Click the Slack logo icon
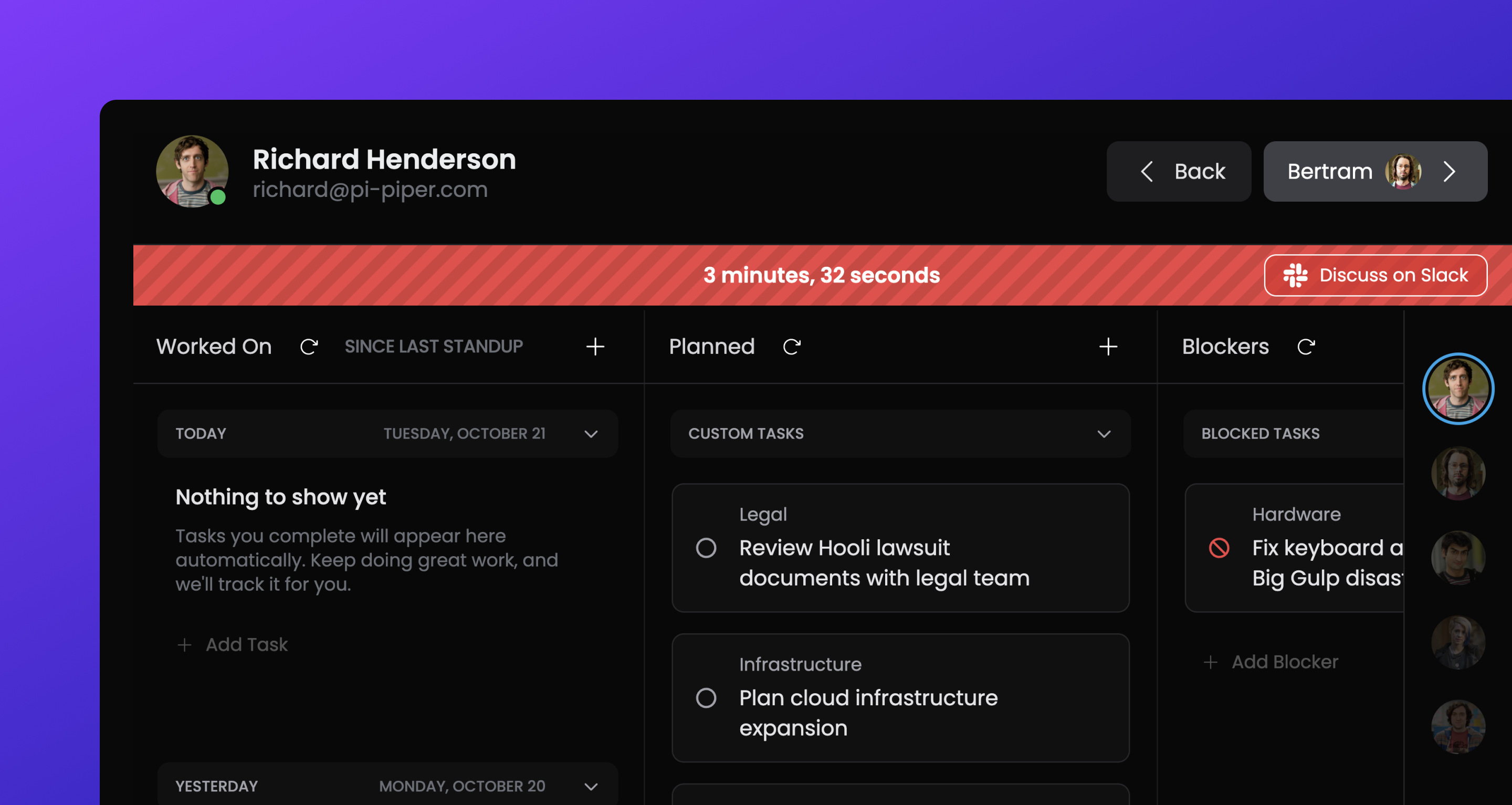Screen dimensions: 1512x805 pos(1295,275)
